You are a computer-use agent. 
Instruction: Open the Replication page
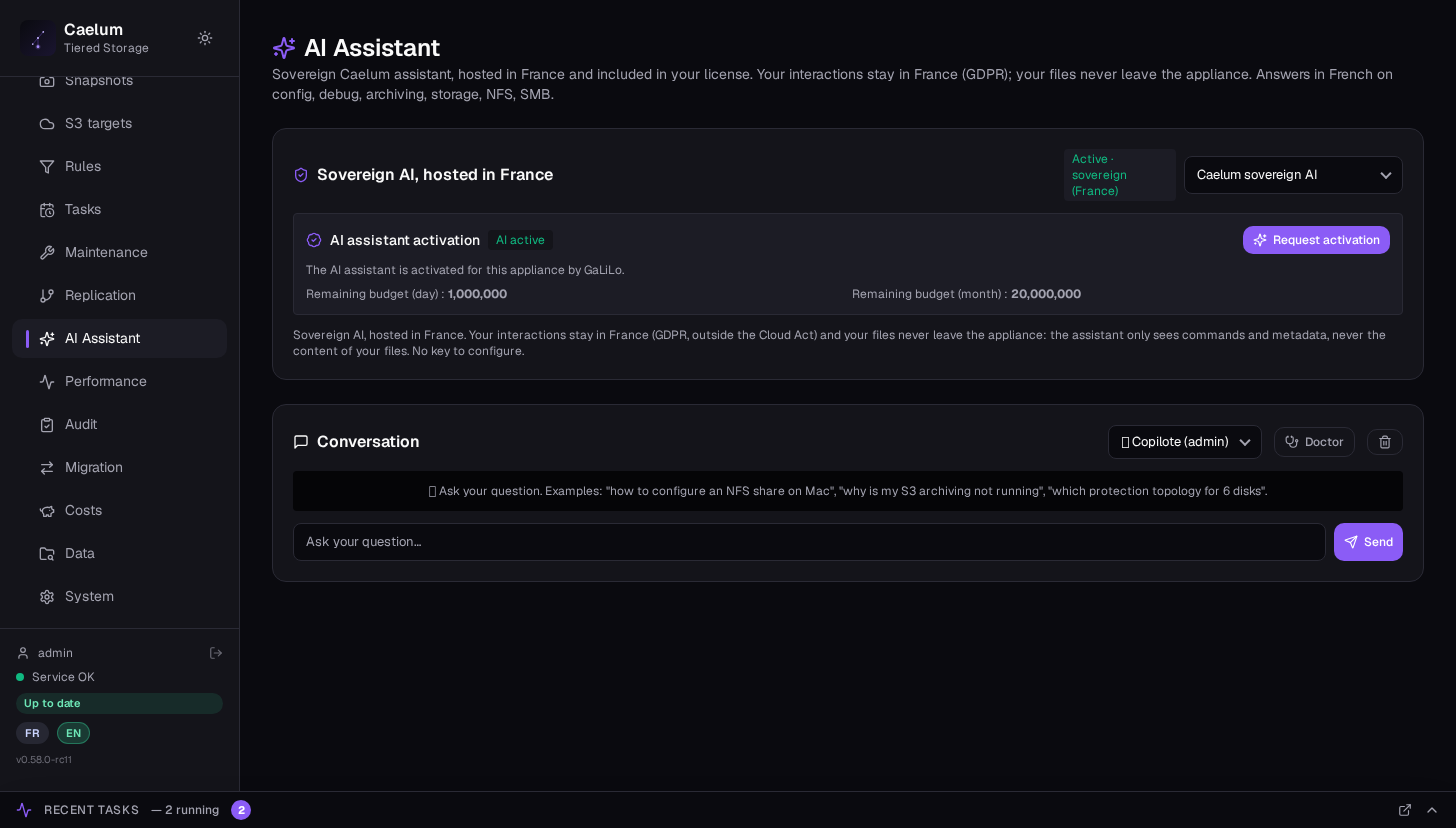click(x=119, y=295)
